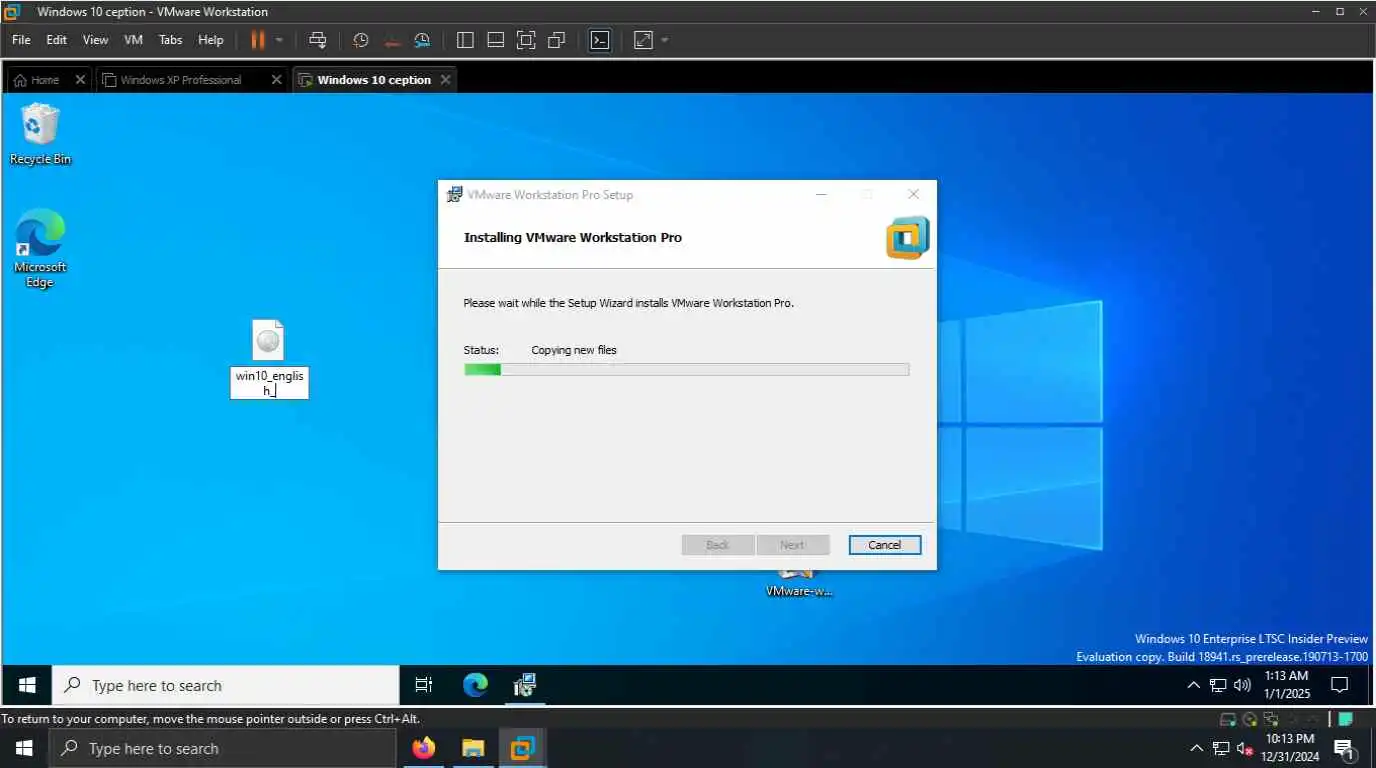The width and height of the screenshot is (1376, 768).
Task: Click the CD/DVD device status icon
Action: pos(1250,719)
